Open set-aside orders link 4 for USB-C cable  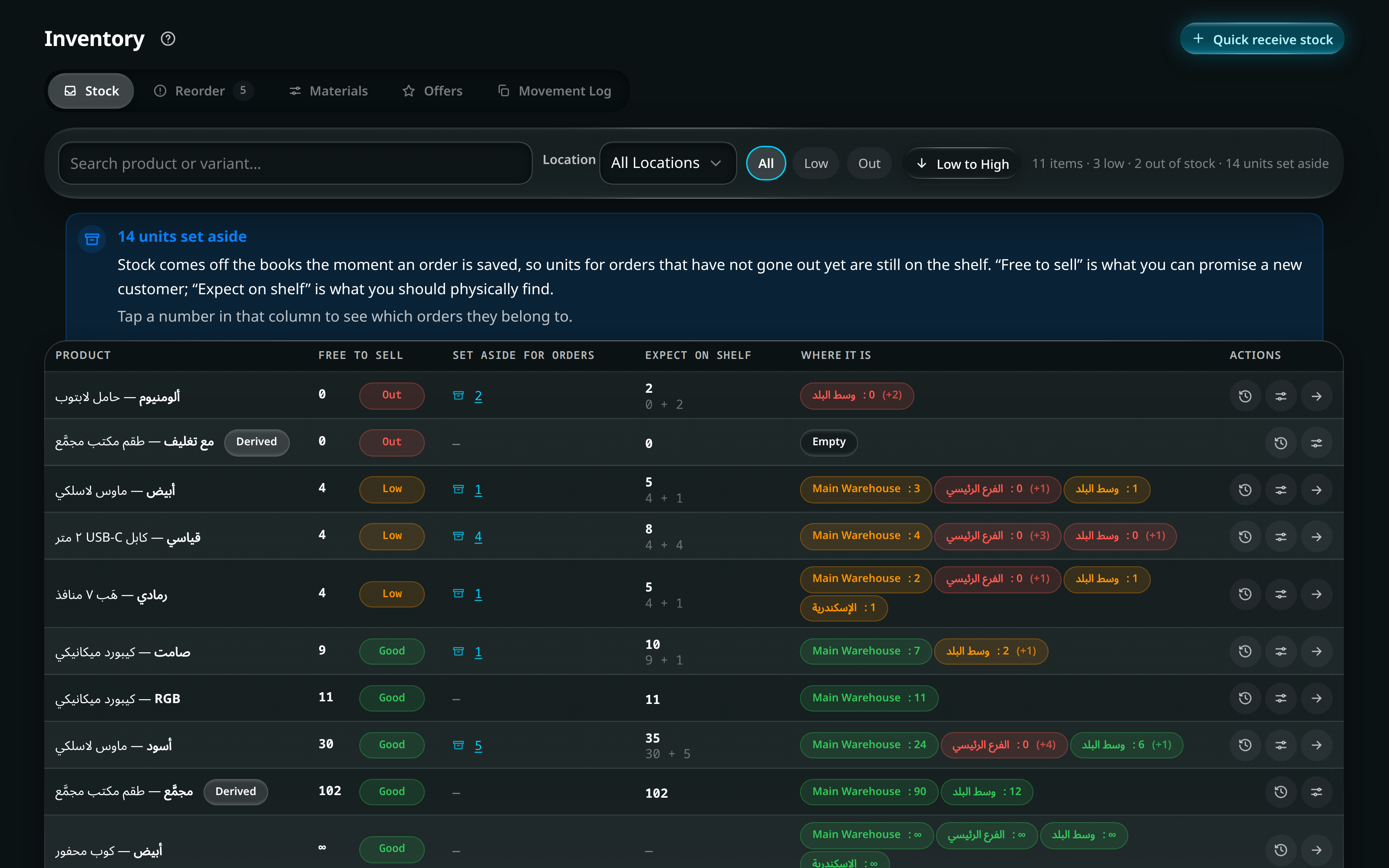click(x=478, y=537)
